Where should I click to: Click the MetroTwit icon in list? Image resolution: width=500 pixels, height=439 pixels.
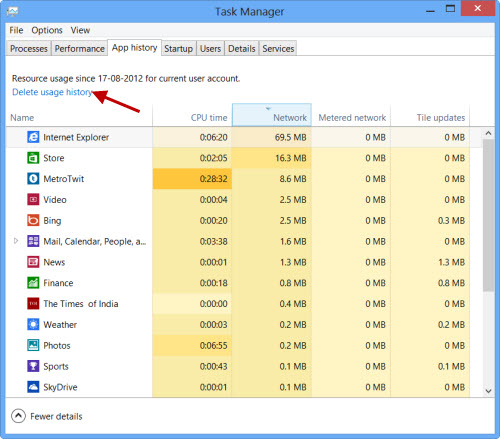click(33, 179)
